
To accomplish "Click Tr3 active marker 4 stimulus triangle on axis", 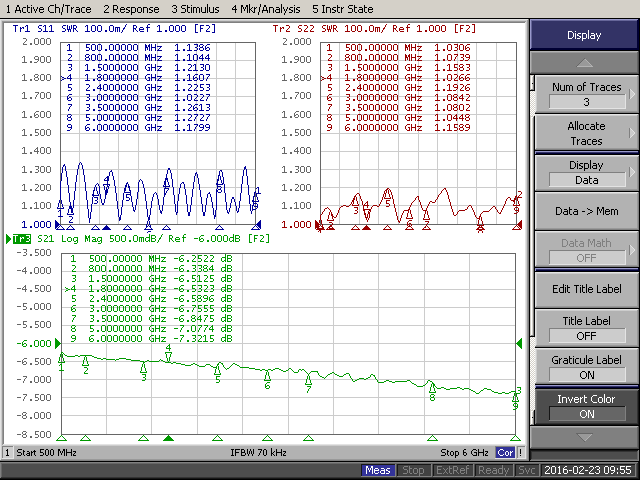I will (168, 438).
